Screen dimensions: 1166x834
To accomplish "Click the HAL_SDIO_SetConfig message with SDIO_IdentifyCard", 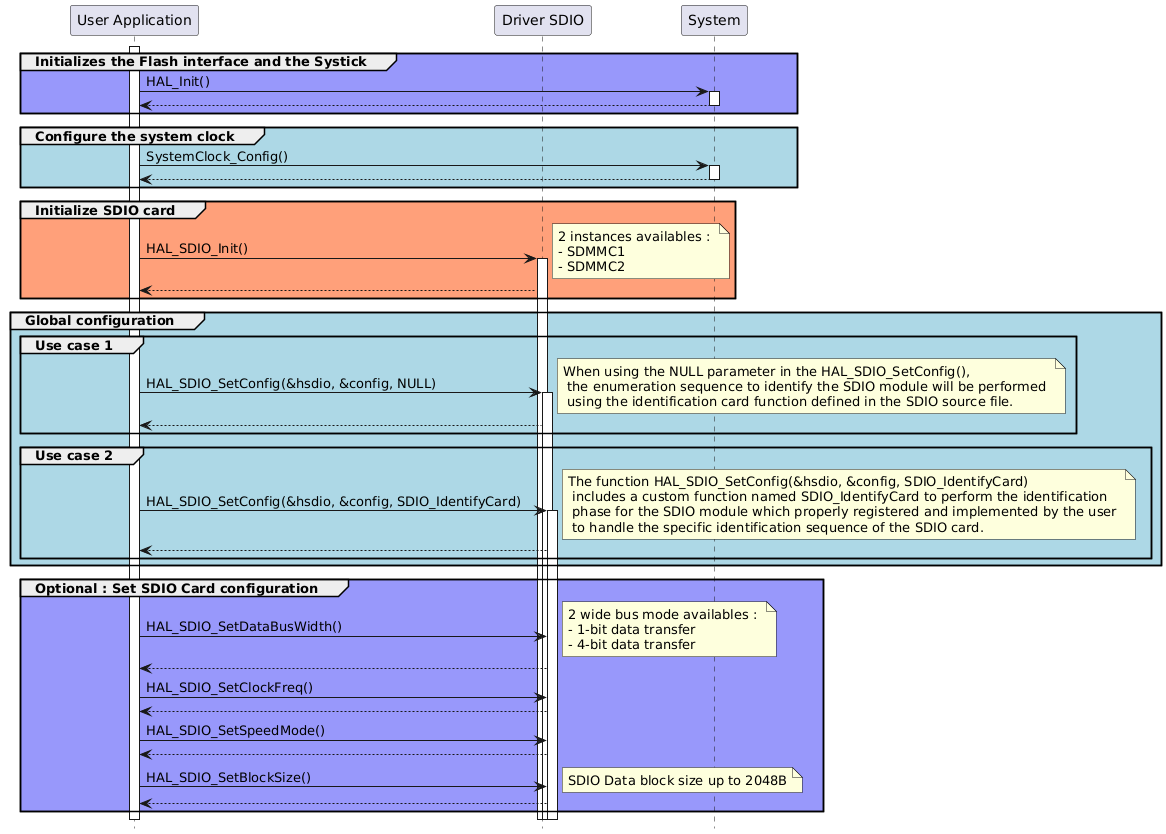I will [x=333, y=502].
